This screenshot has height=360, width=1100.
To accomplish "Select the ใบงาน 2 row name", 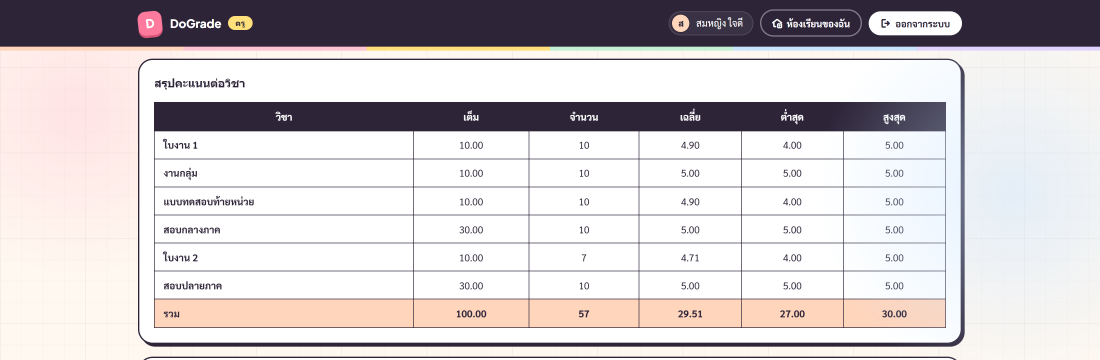I will coord(180,258).
